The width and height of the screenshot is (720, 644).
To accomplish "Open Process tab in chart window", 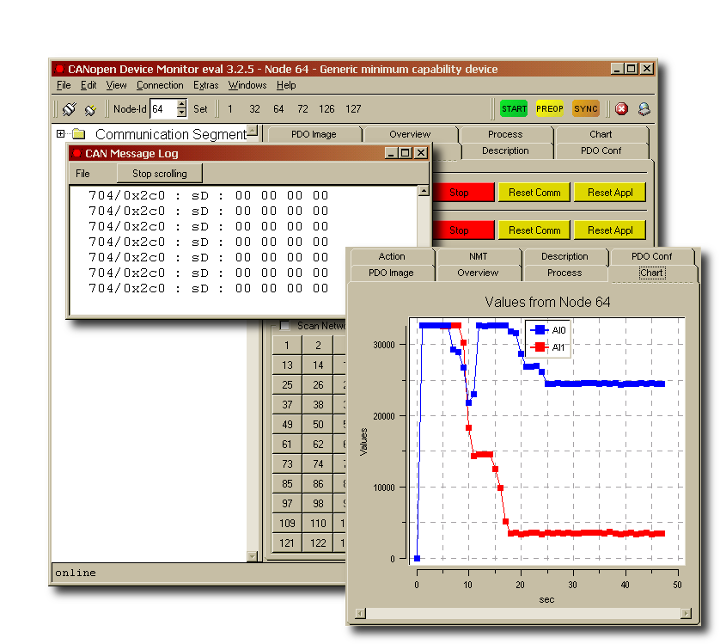I will tap(564, 273).
